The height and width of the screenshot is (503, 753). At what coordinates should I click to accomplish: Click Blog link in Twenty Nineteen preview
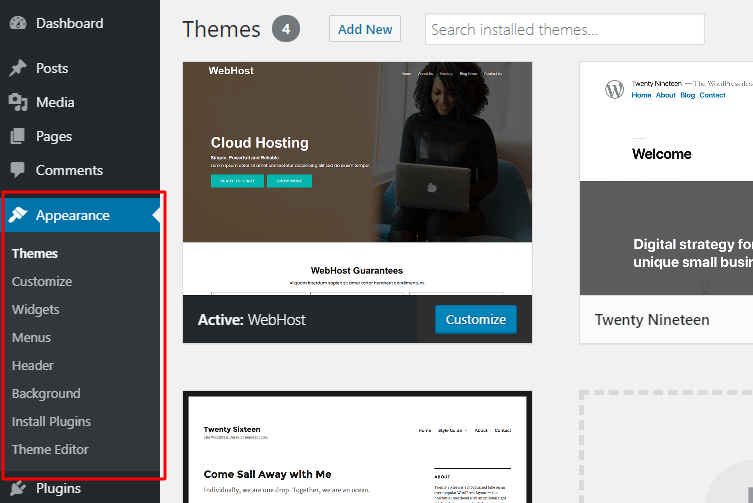(x=688, y=95)
